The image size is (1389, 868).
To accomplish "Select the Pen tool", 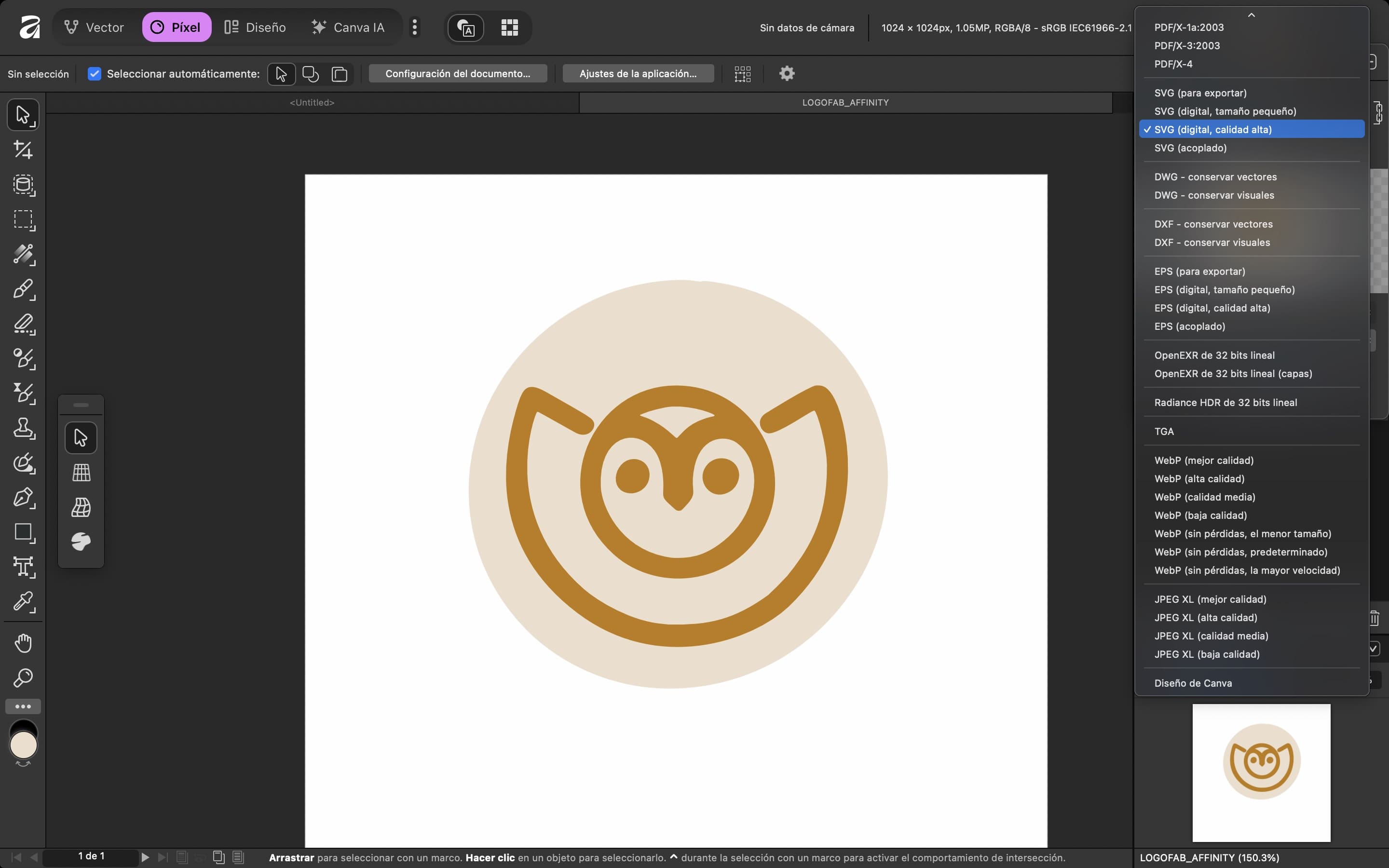I will 23,497.
